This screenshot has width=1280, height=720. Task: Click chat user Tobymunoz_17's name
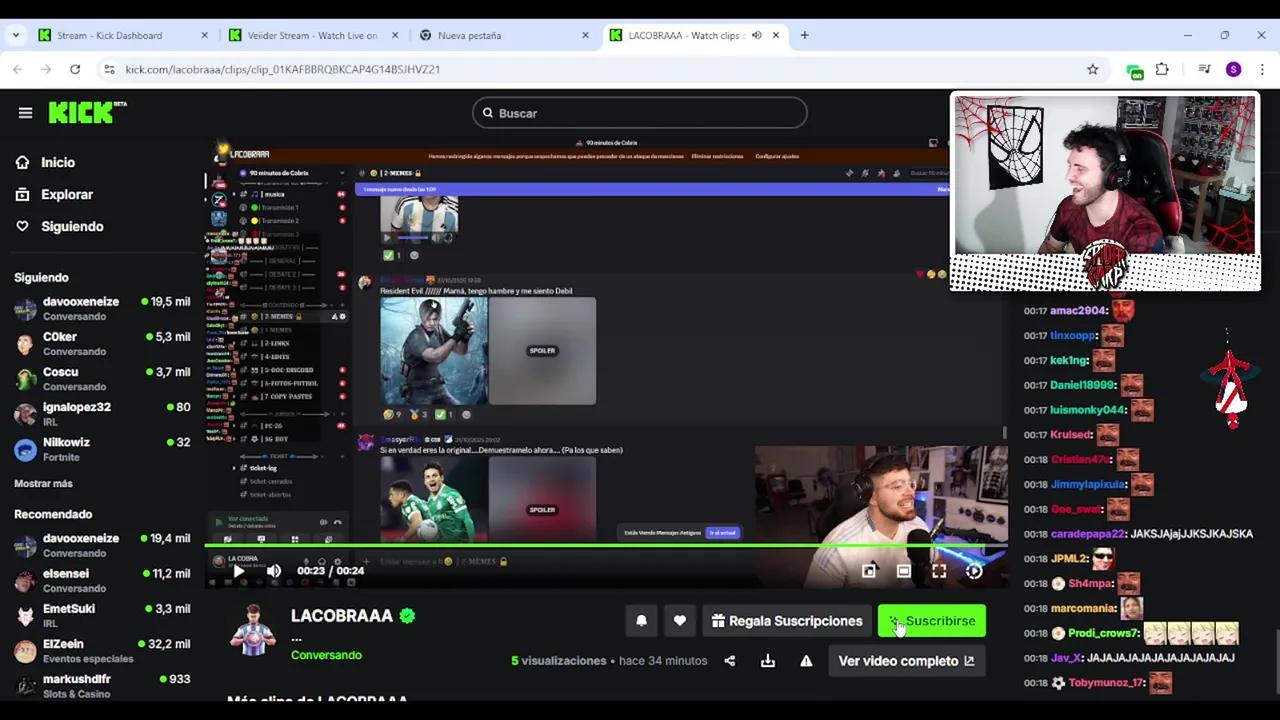pyautogui.click(x=1106, y=683)
